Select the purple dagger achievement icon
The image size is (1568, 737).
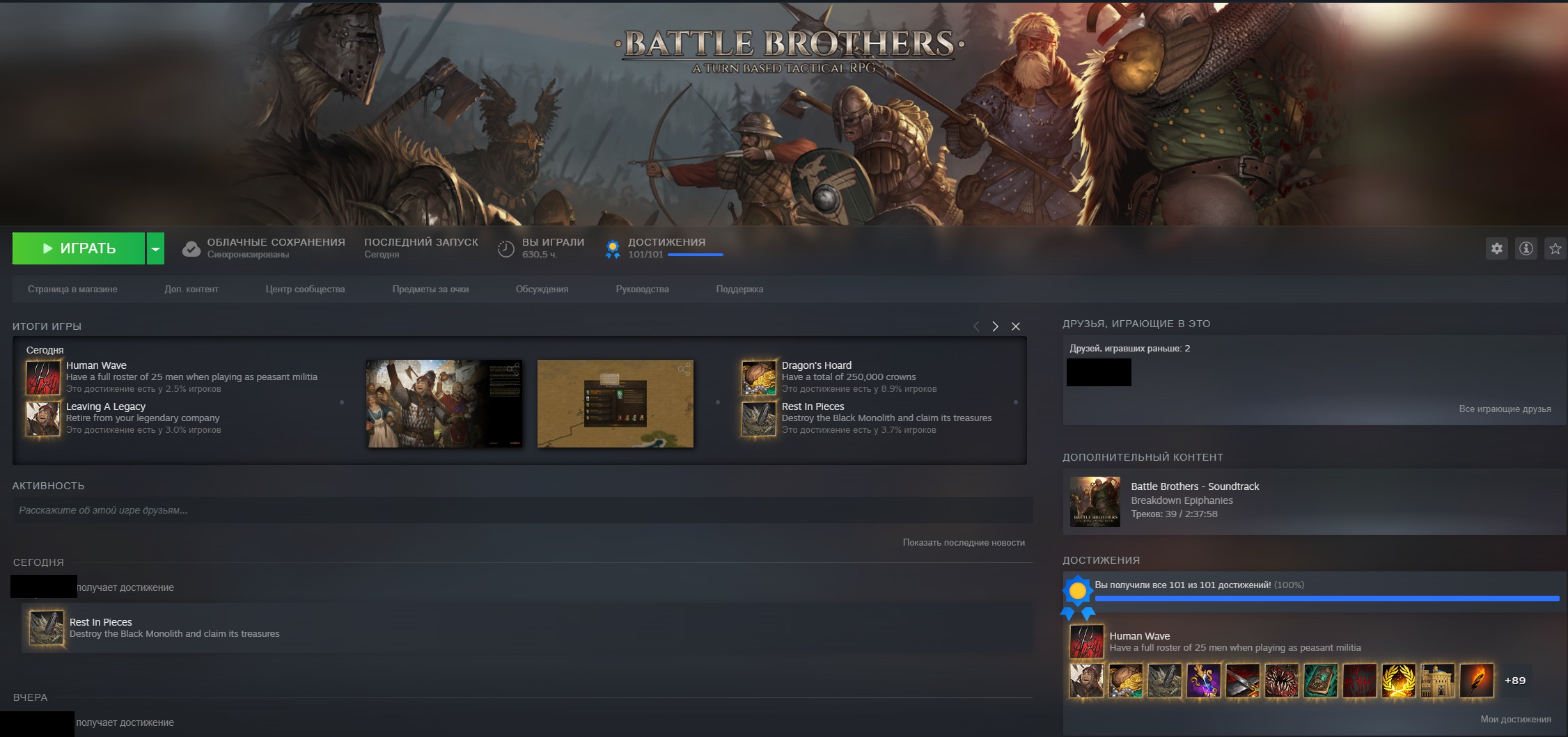pyautogui.click(x=1204, y=681)
